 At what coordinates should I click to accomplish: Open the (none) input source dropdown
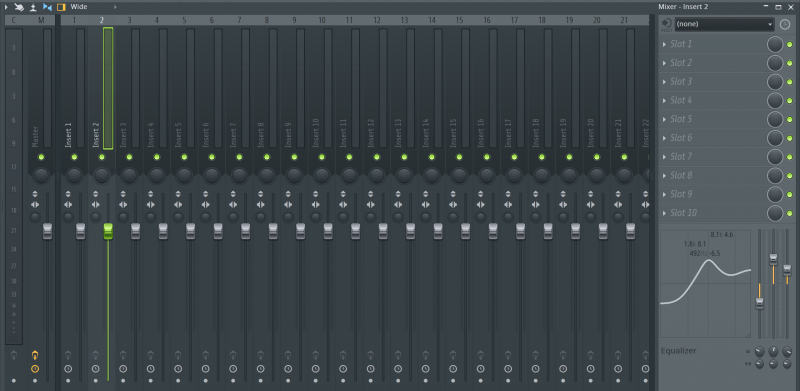pyautogui.click(x=724, y=24)
